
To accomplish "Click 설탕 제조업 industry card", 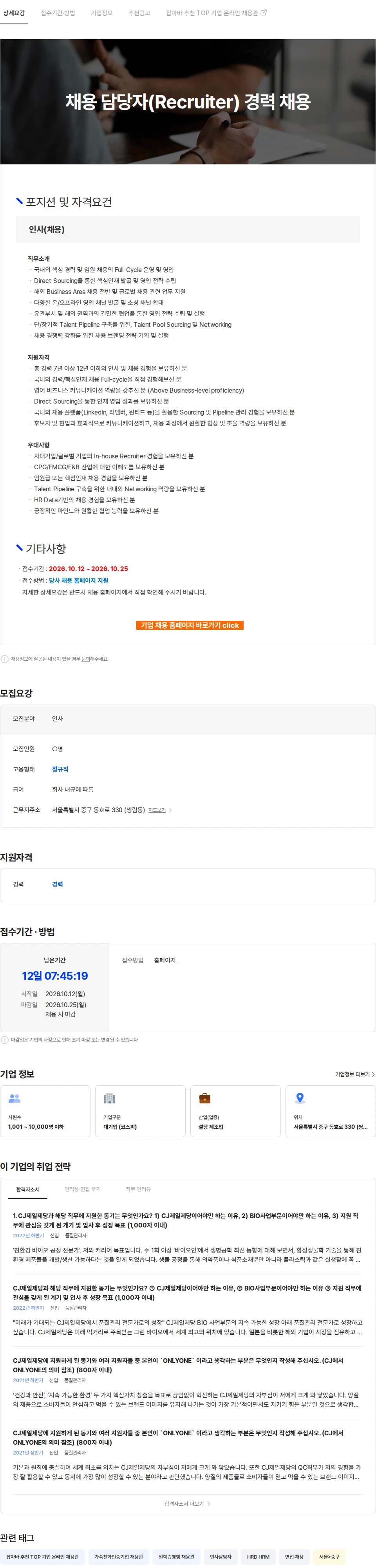I will coord(235,1111).
